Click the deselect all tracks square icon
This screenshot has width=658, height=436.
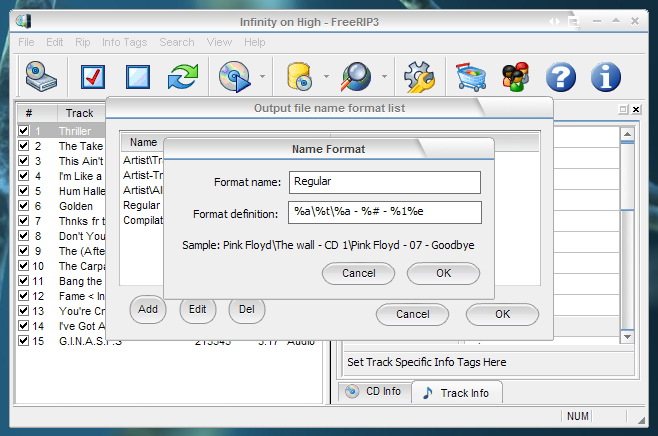click(x=138, y=76)
